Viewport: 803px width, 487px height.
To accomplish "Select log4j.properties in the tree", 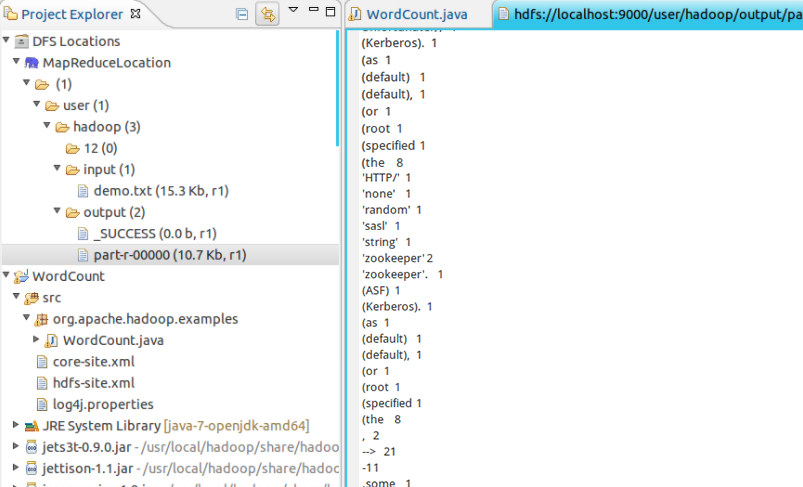I will pos(103,405).
